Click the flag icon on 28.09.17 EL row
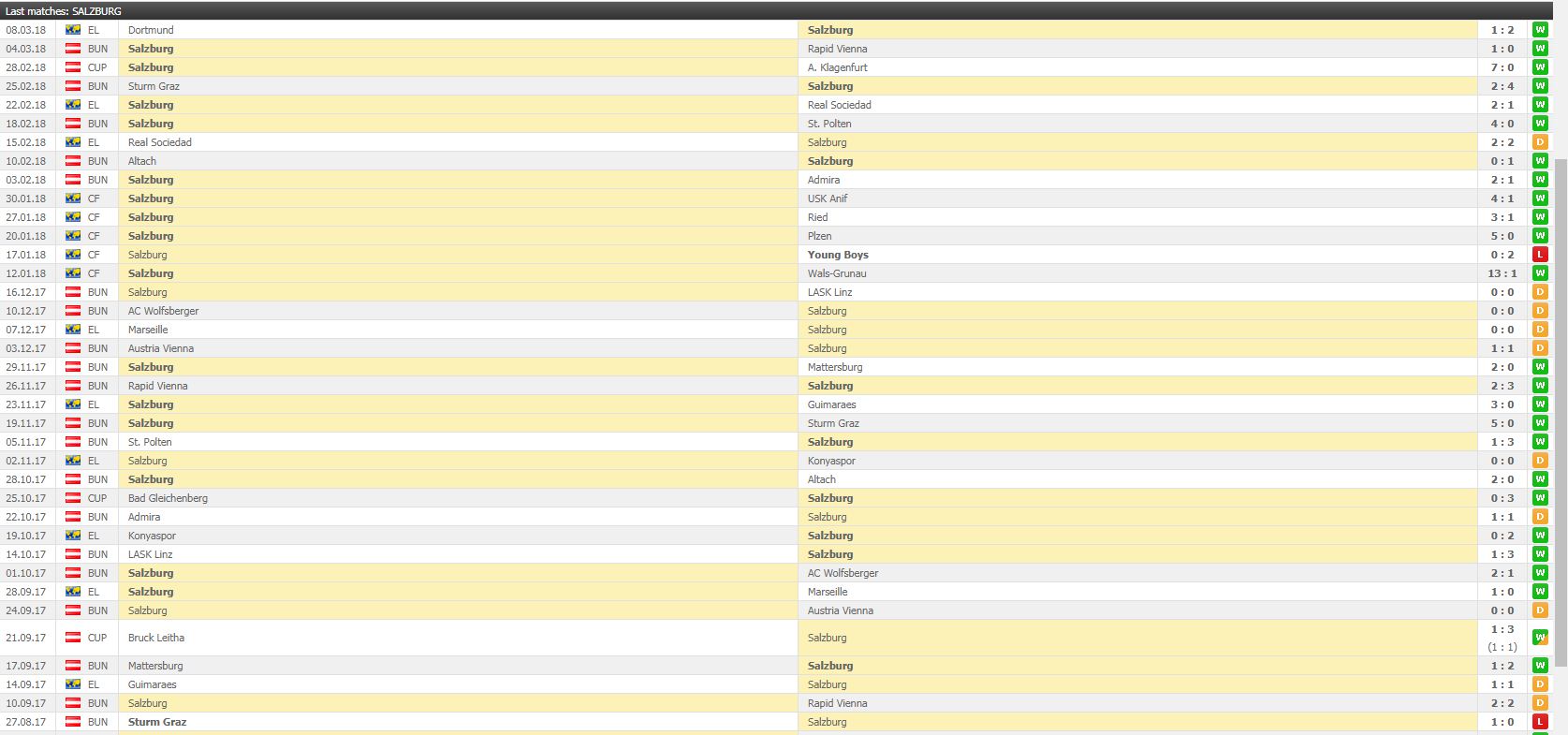Screen dimensions: 1568x735 72,592
